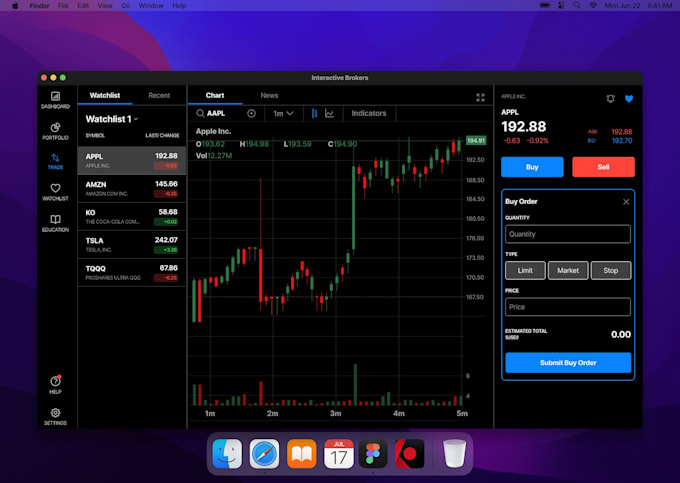Click the crosshair target icon in chart toolbar
The image size is (680, 483).
pos(251,113)
